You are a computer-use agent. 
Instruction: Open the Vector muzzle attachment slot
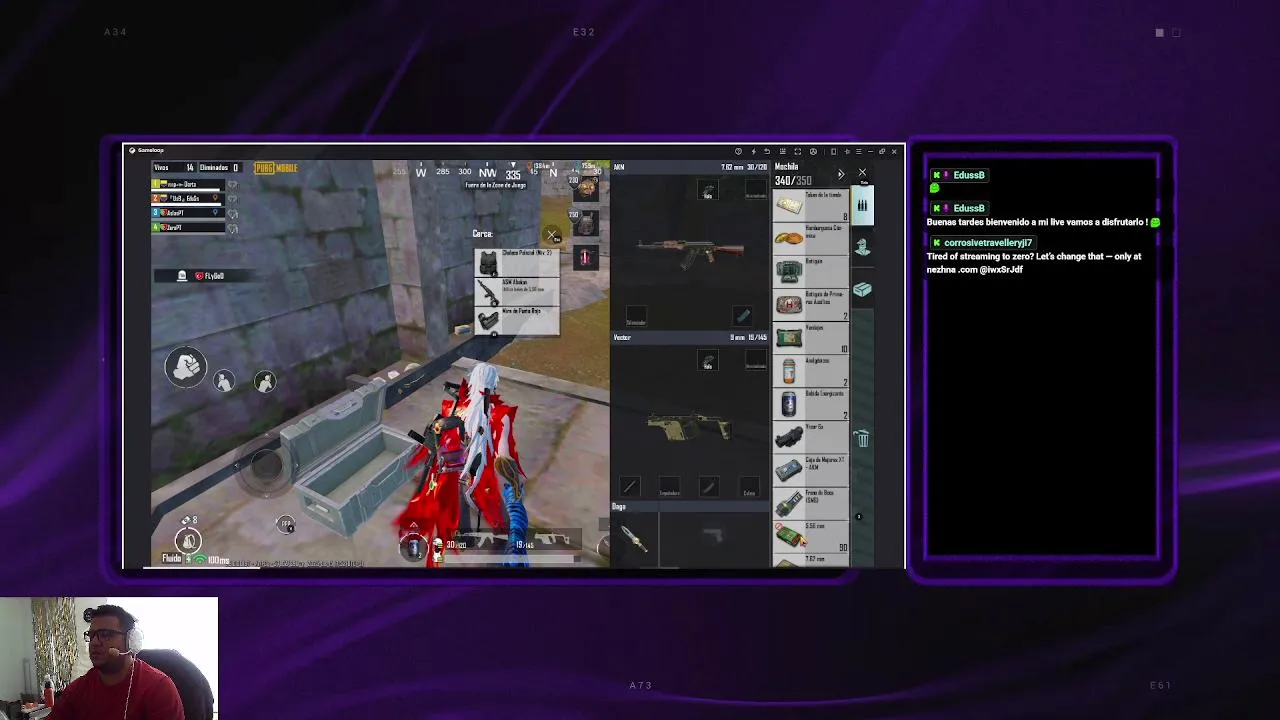(629, 487)
